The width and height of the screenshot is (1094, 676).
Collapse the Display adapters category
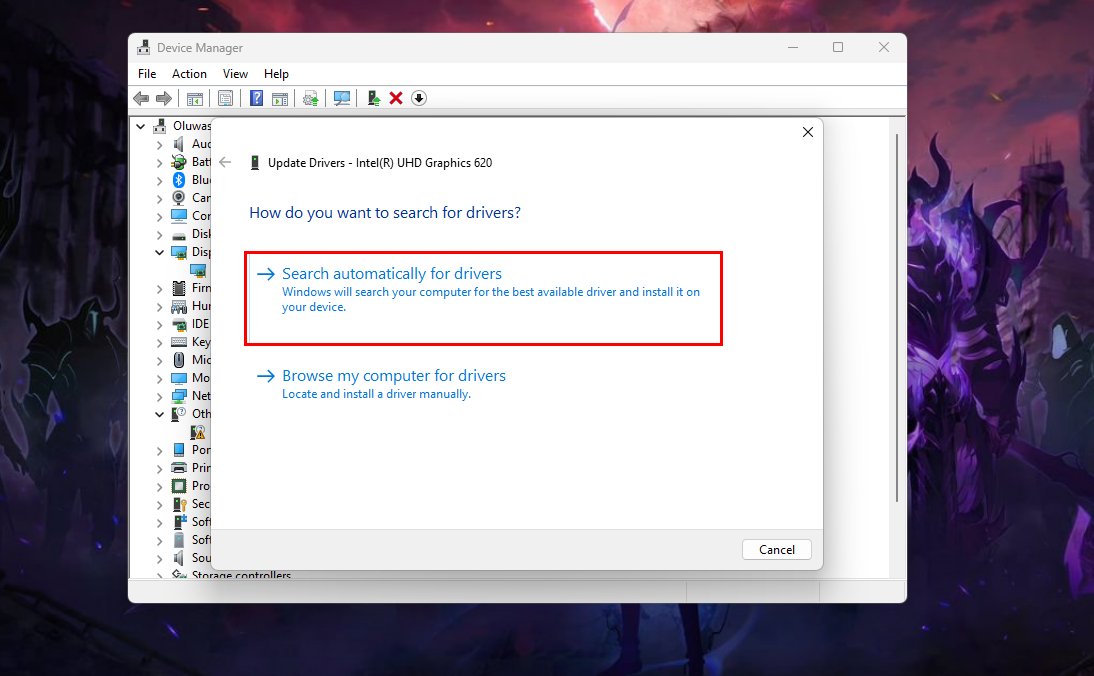(160, 253)
